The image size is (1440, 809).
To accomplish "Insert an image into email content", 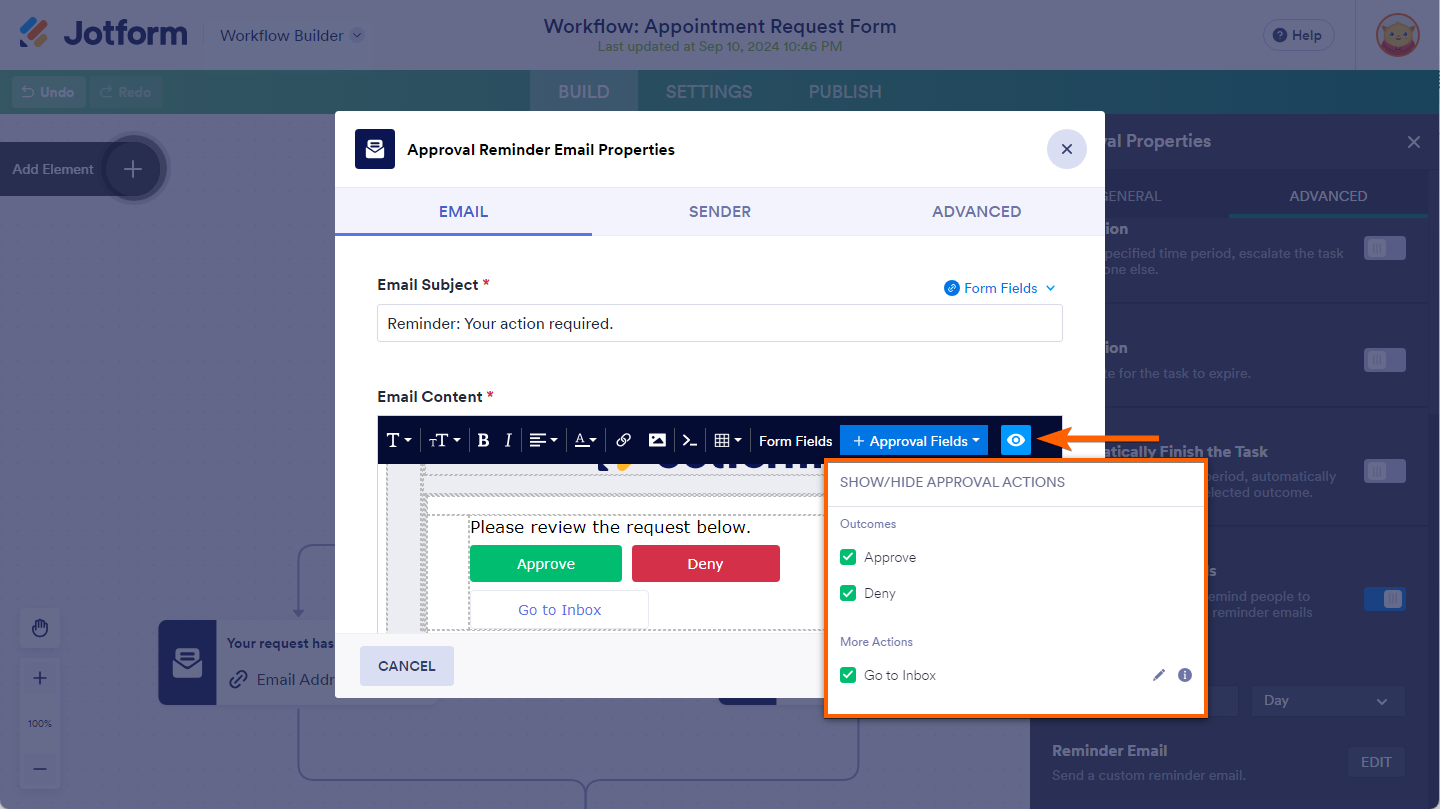I will click(x=657, y=440).
